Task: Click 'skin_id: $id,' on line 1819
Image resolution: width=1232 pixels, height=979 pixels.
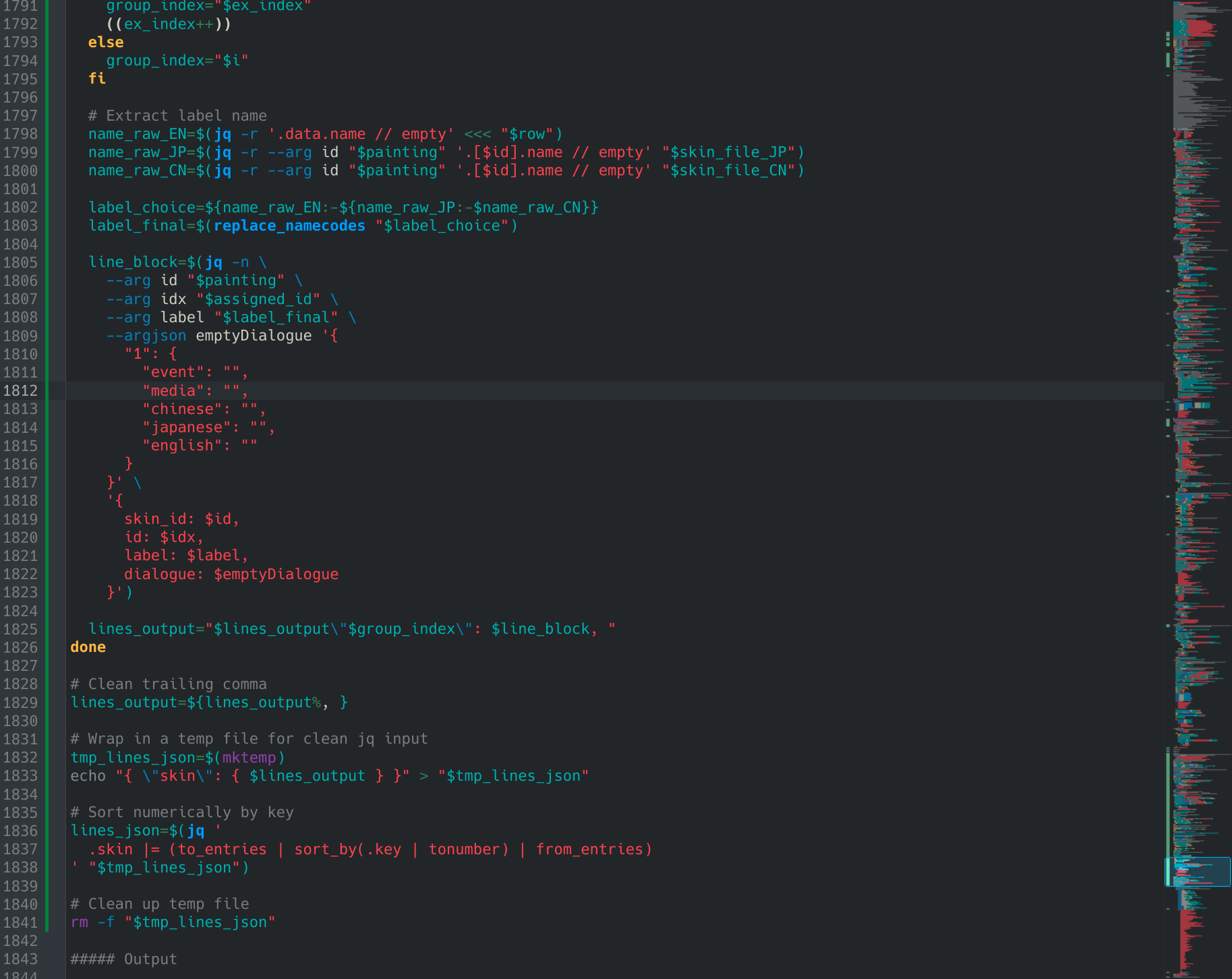Action: coord(182,518)
